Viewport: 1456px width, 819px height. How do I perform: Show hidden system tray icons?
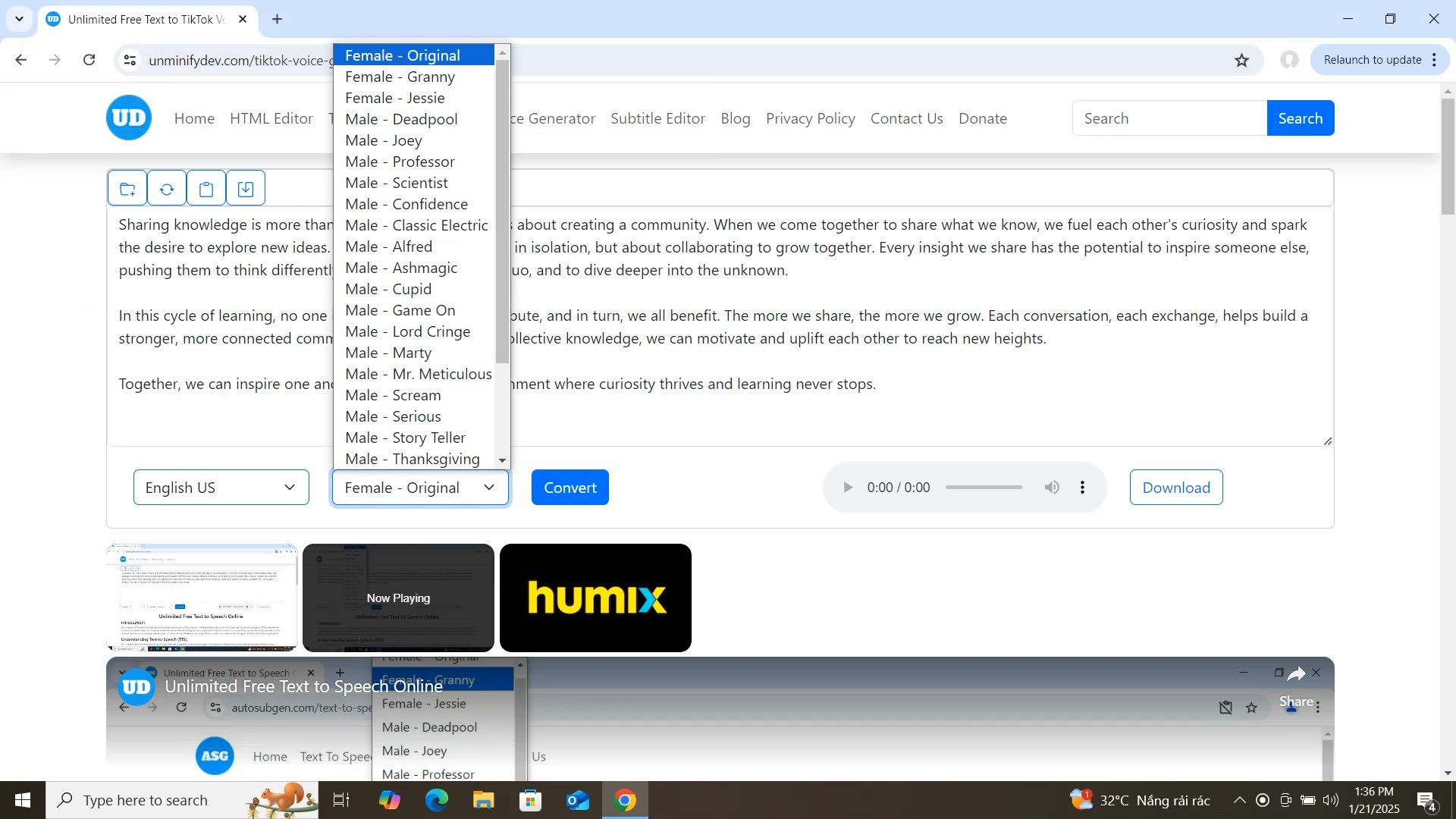1239,800
